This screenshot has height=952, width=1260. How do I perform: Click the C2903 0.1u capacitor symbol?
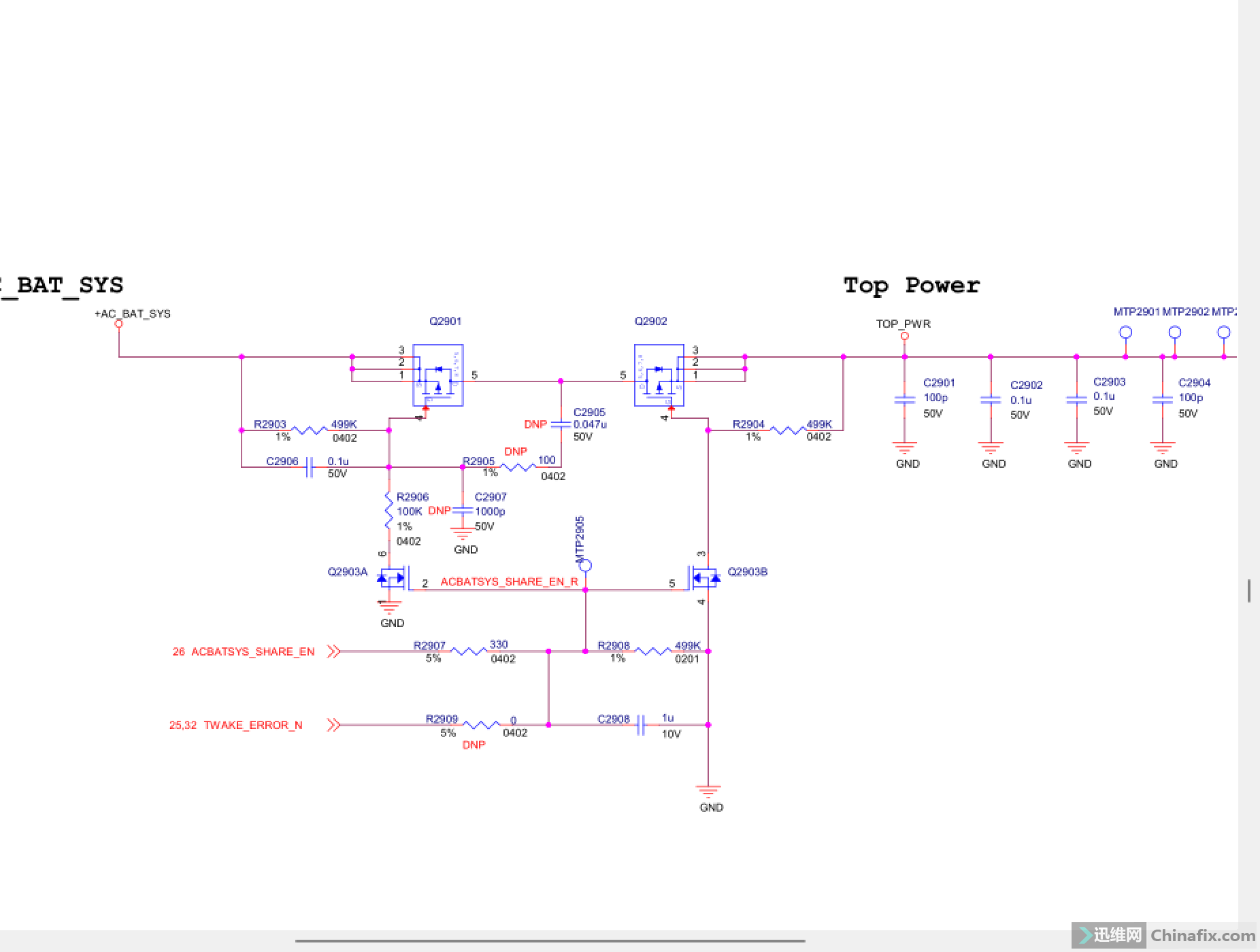(1076, 400)
